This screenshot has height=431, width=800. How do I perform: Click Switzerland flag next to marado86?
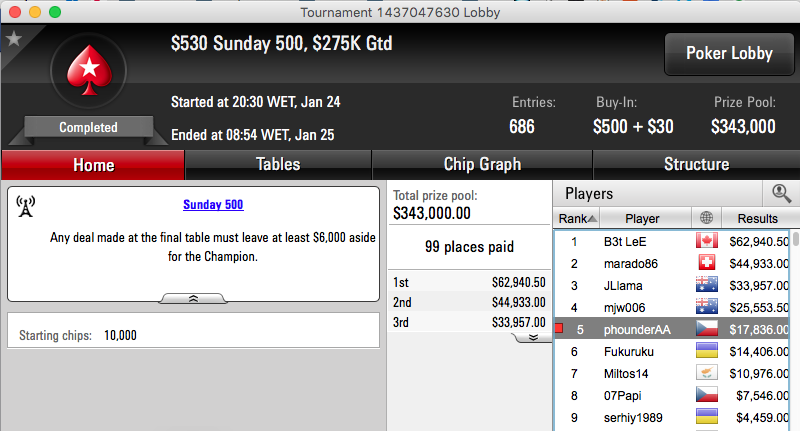pos(707,263)
